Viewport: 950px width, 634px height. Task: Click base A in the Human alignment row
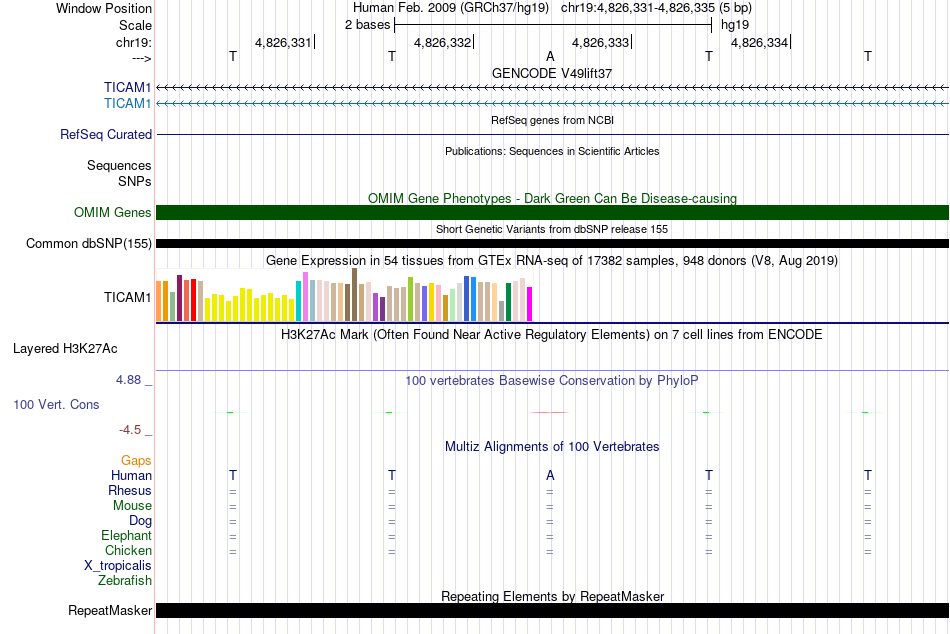(x=550, y=475)
